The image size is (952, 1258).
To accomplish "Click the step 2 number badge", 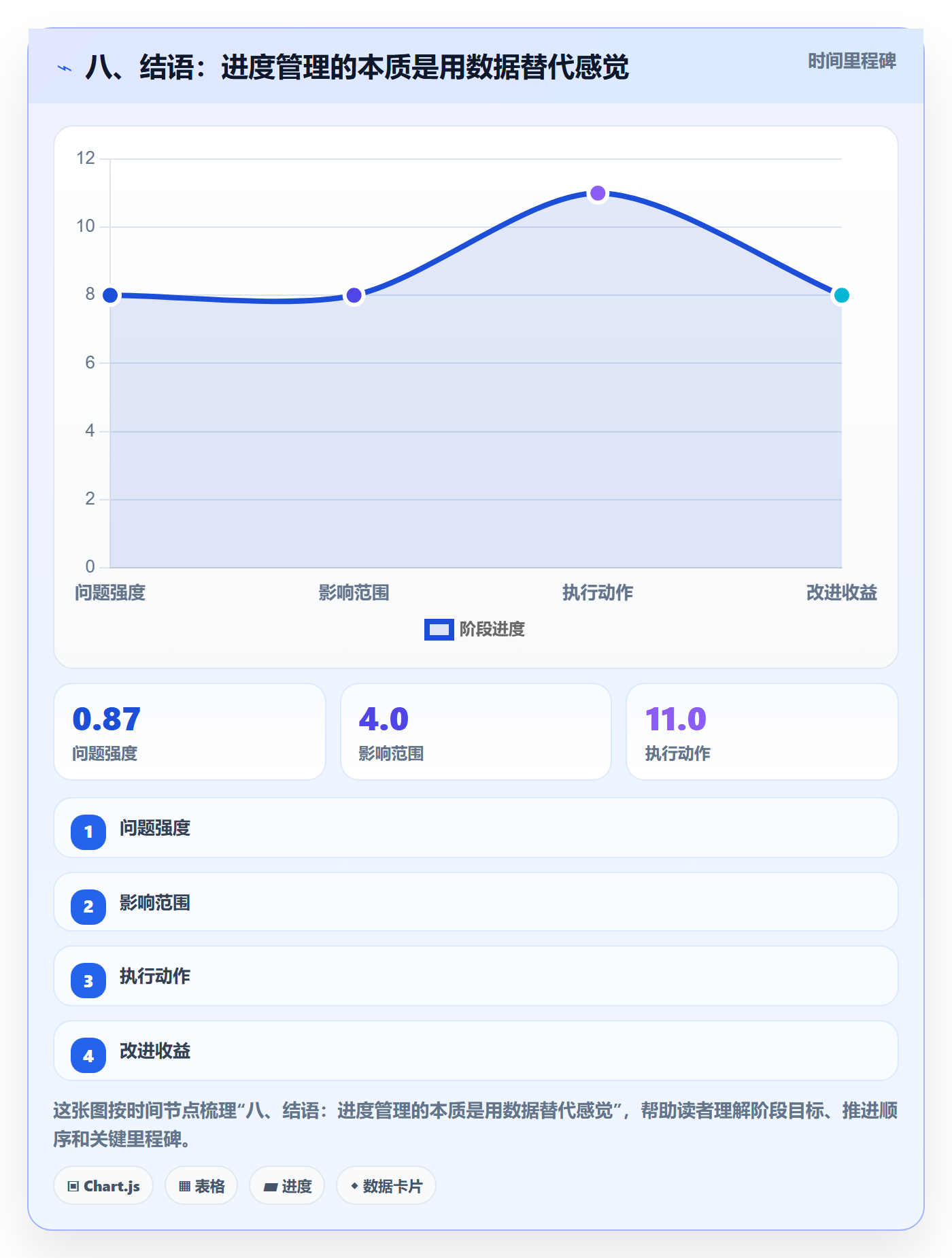I will tap(88, 906).
